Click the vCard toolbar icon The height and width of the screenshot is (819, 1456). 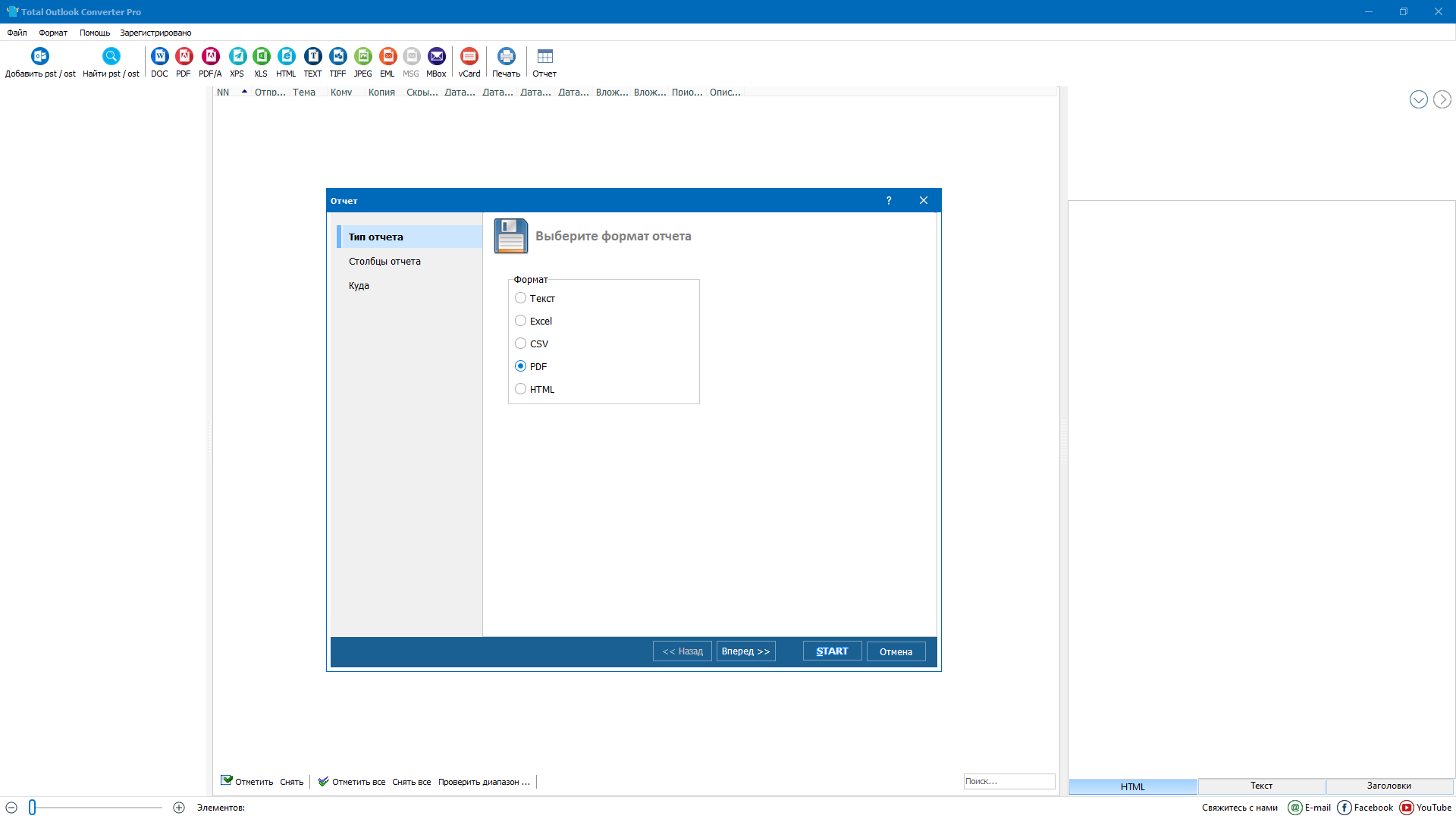coord(469,56)
